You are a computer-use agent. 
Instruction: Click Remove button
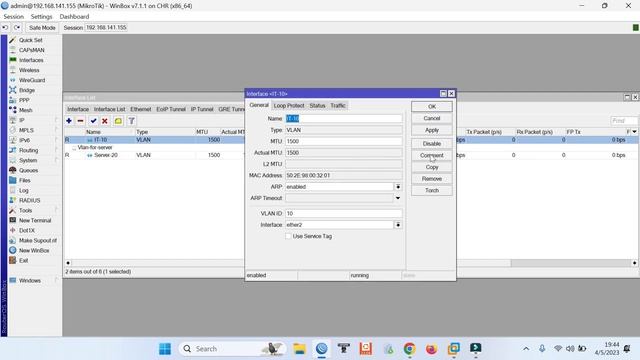tap(432, 179)
